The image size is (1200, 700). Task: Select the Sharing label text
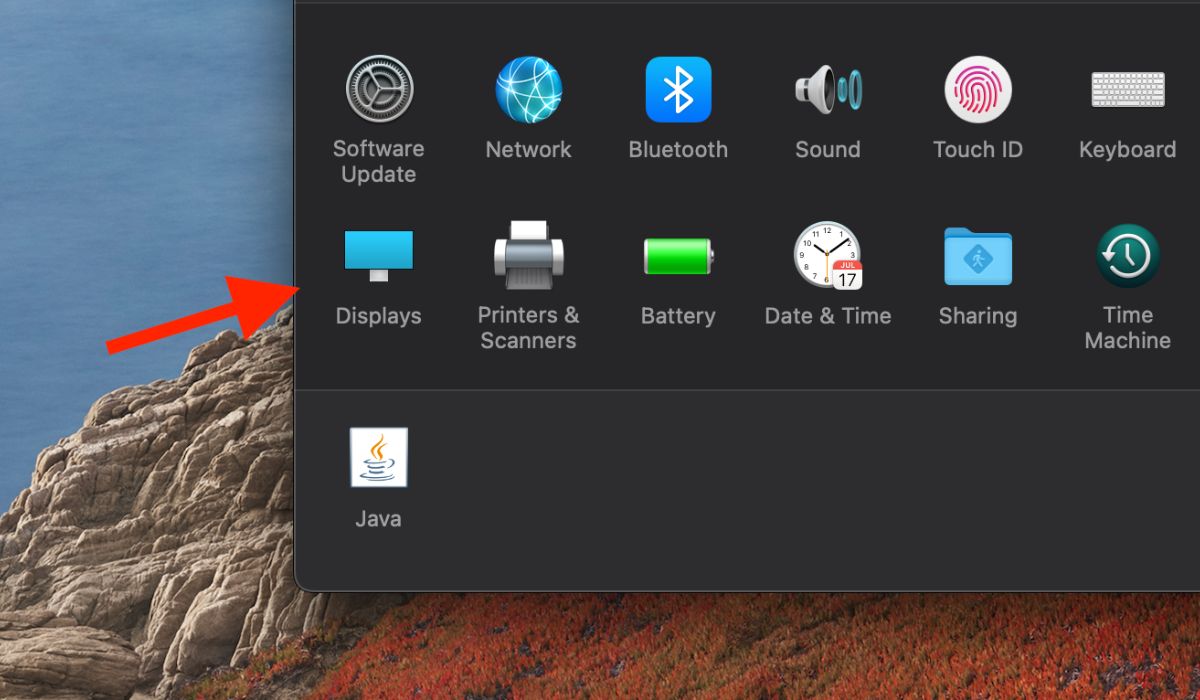977,316
